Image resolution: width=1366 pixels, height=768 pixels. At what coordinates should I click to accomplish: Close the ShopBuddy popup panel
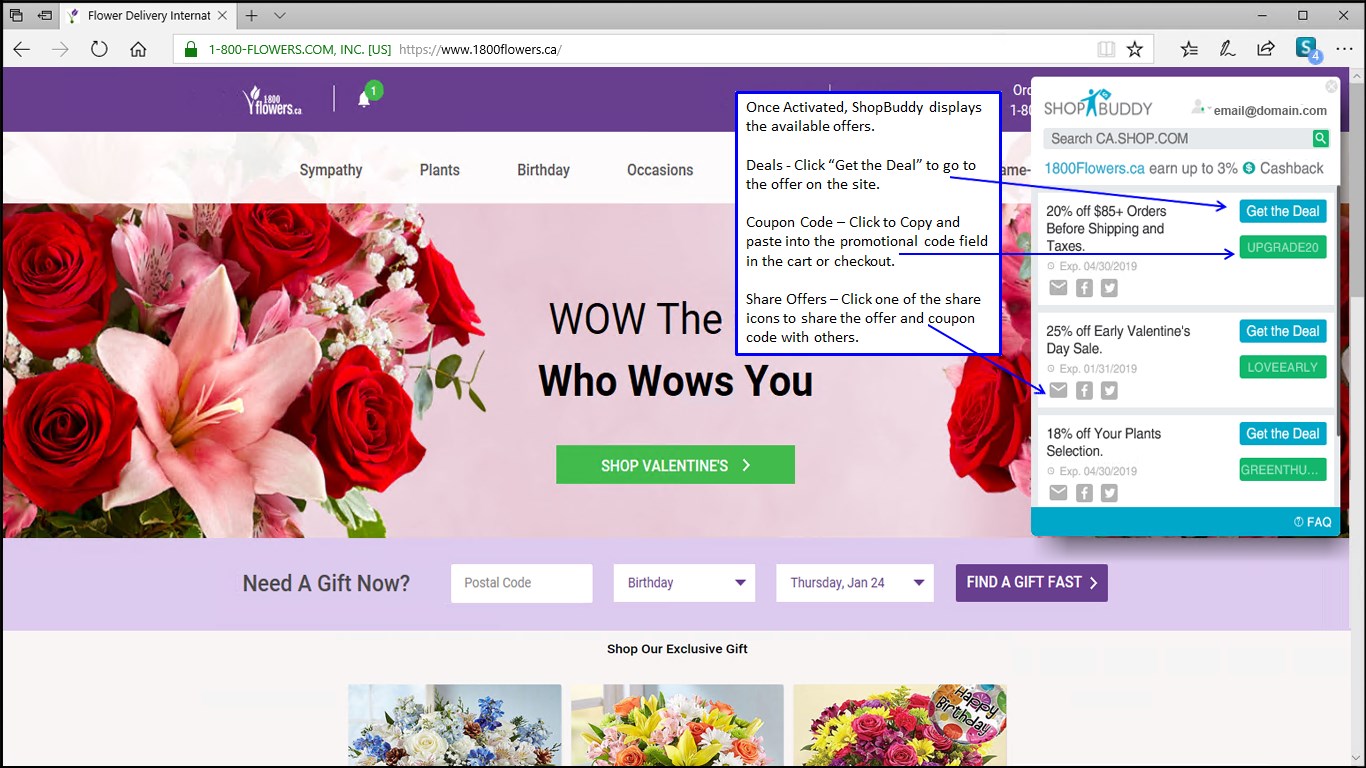[1331, 87]
